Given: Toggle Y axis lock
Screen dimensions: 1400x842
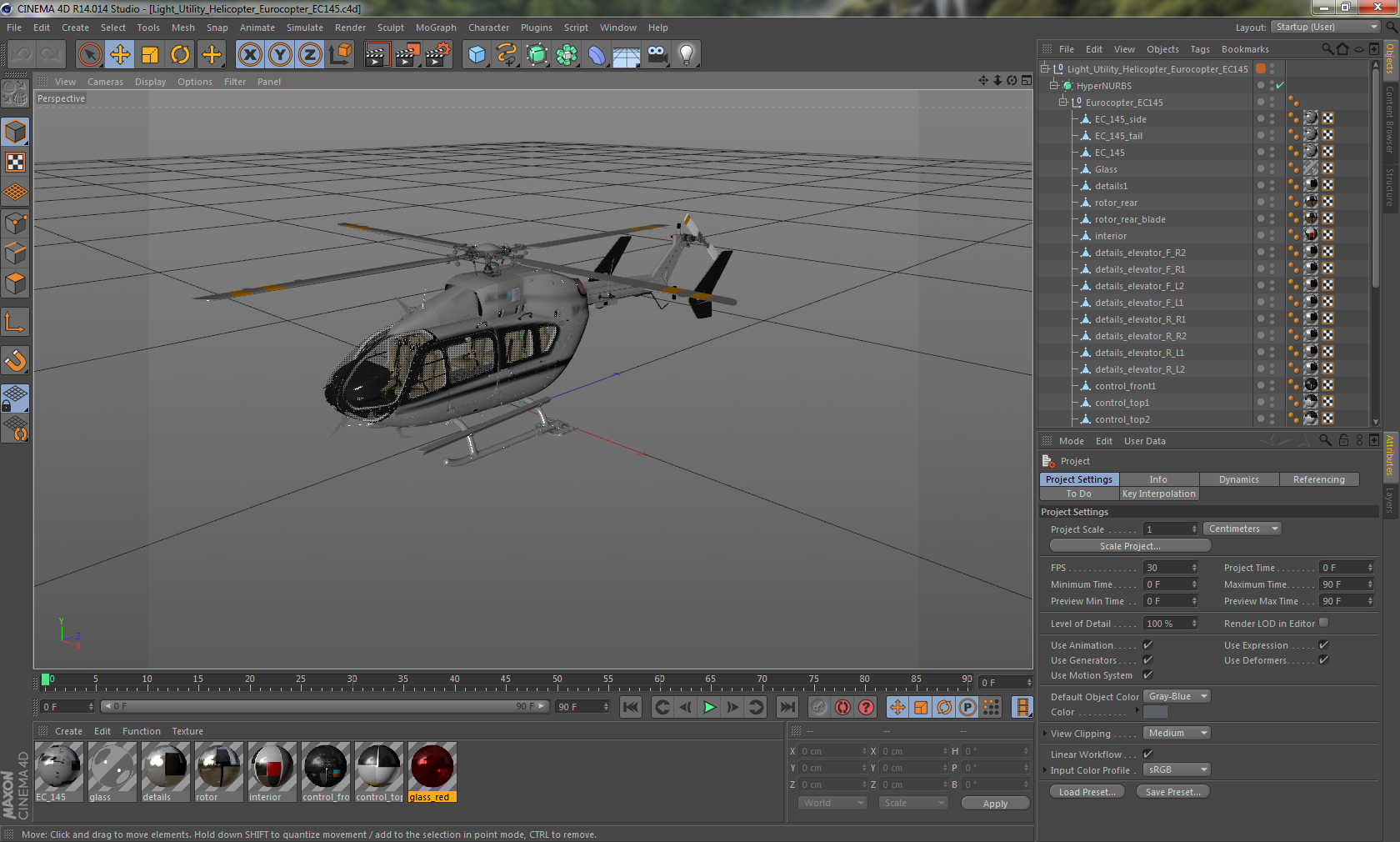Looking at the screenshot, I should 280,55.
